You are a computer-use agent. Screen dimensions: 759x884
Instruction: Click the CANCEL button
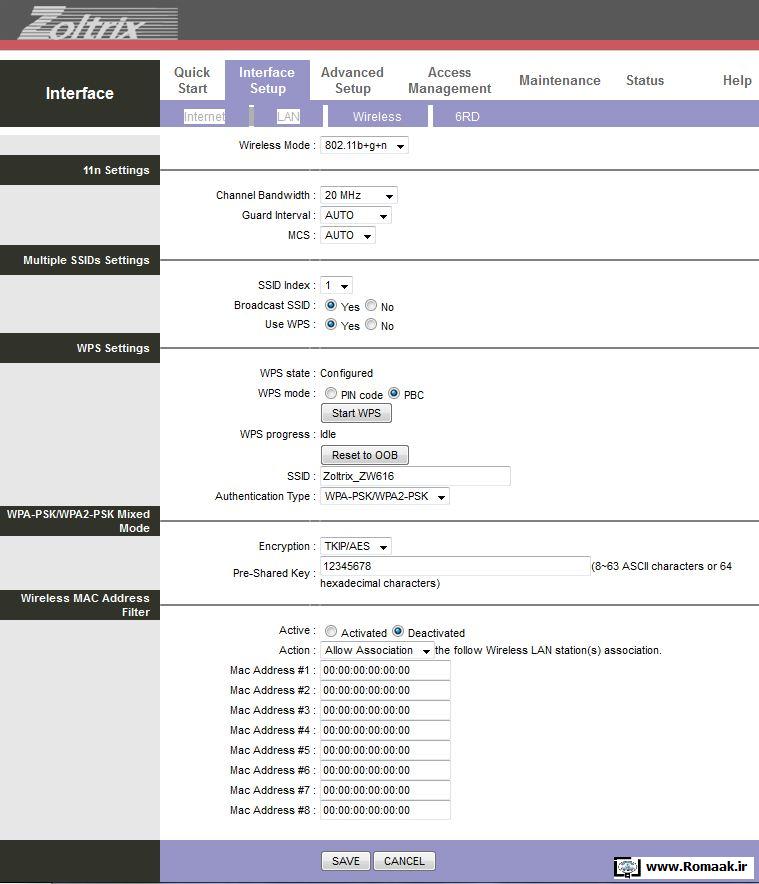[404, 861]
